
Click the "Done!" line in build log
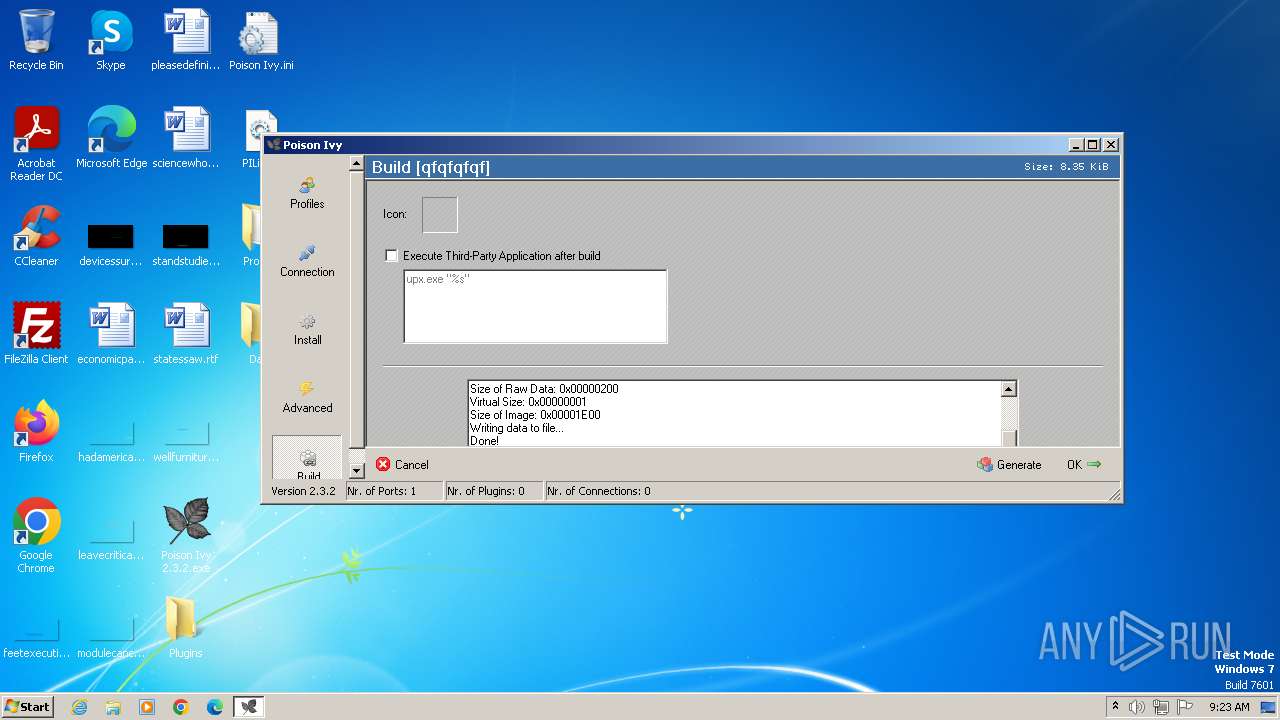(x=484, y=441)
